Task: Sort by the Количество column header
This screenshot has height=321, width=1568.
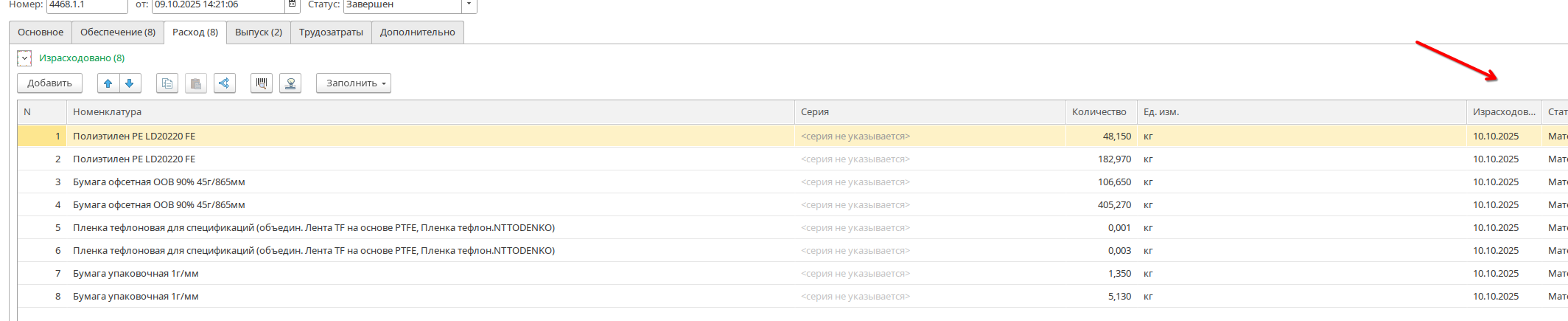Action: 1099,112
